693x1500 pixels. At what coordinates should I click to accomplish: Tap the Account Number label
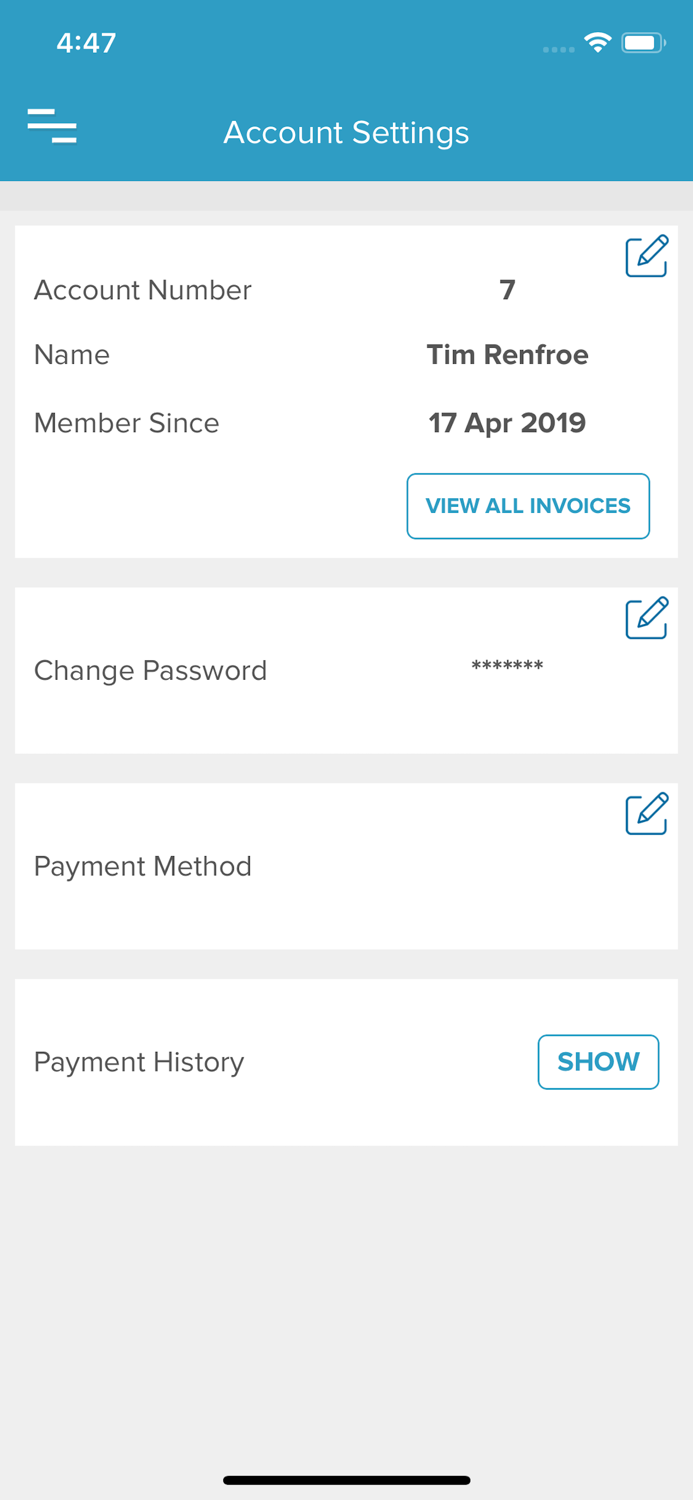tap(143, 290)
